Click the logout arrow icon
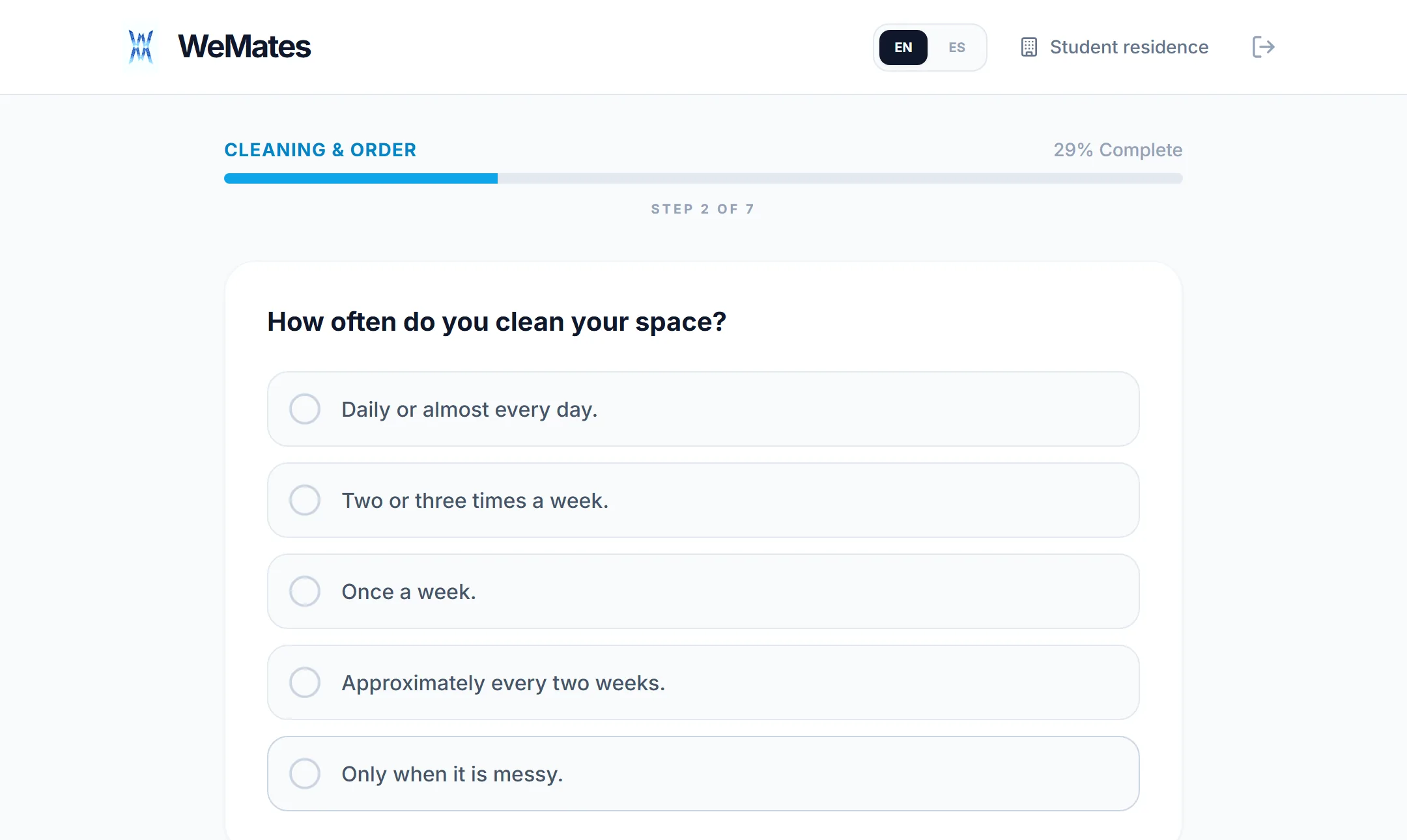 point(1263,47)
